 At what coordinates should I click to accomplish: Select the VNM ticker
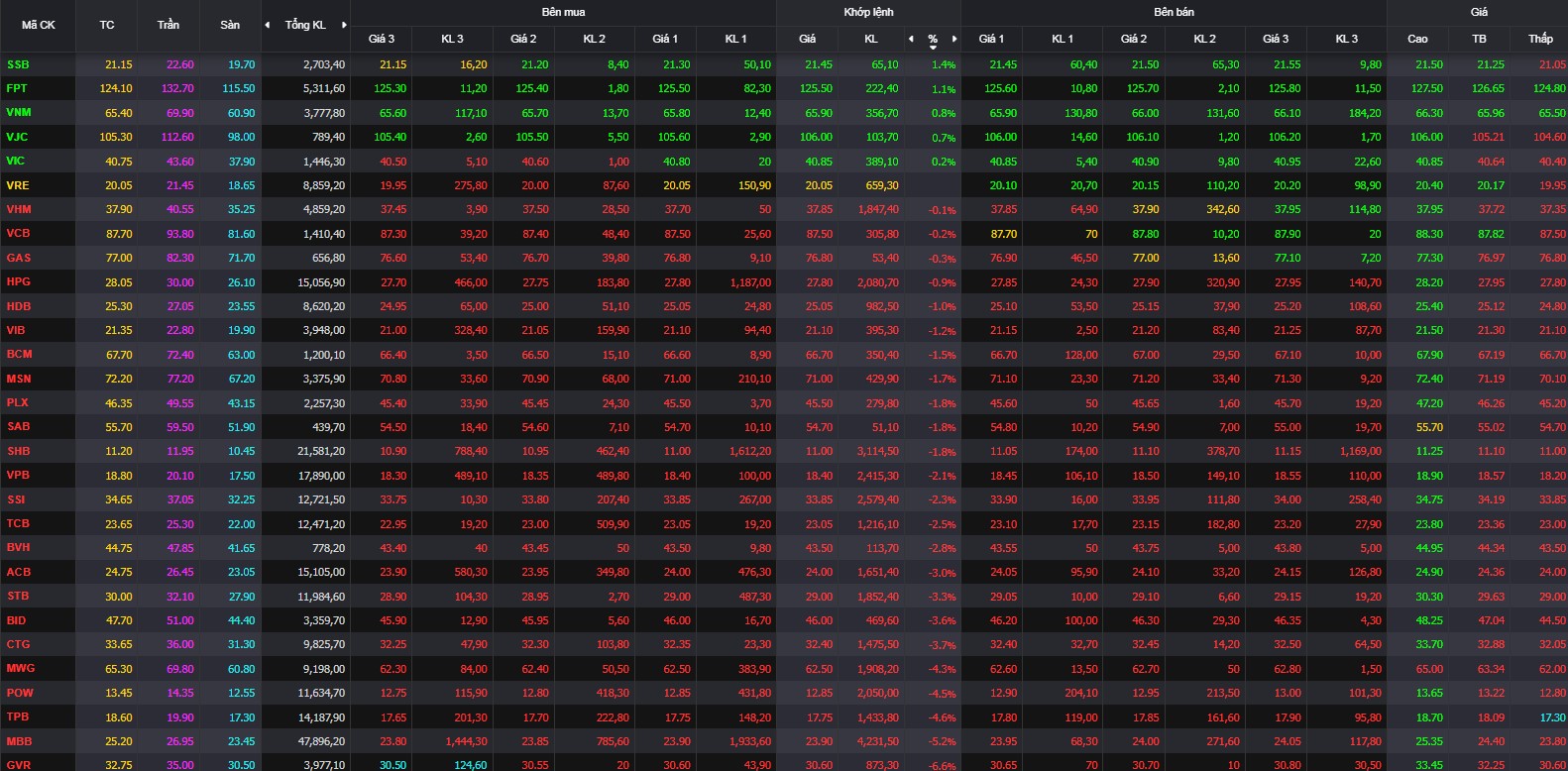coord(19,112)
